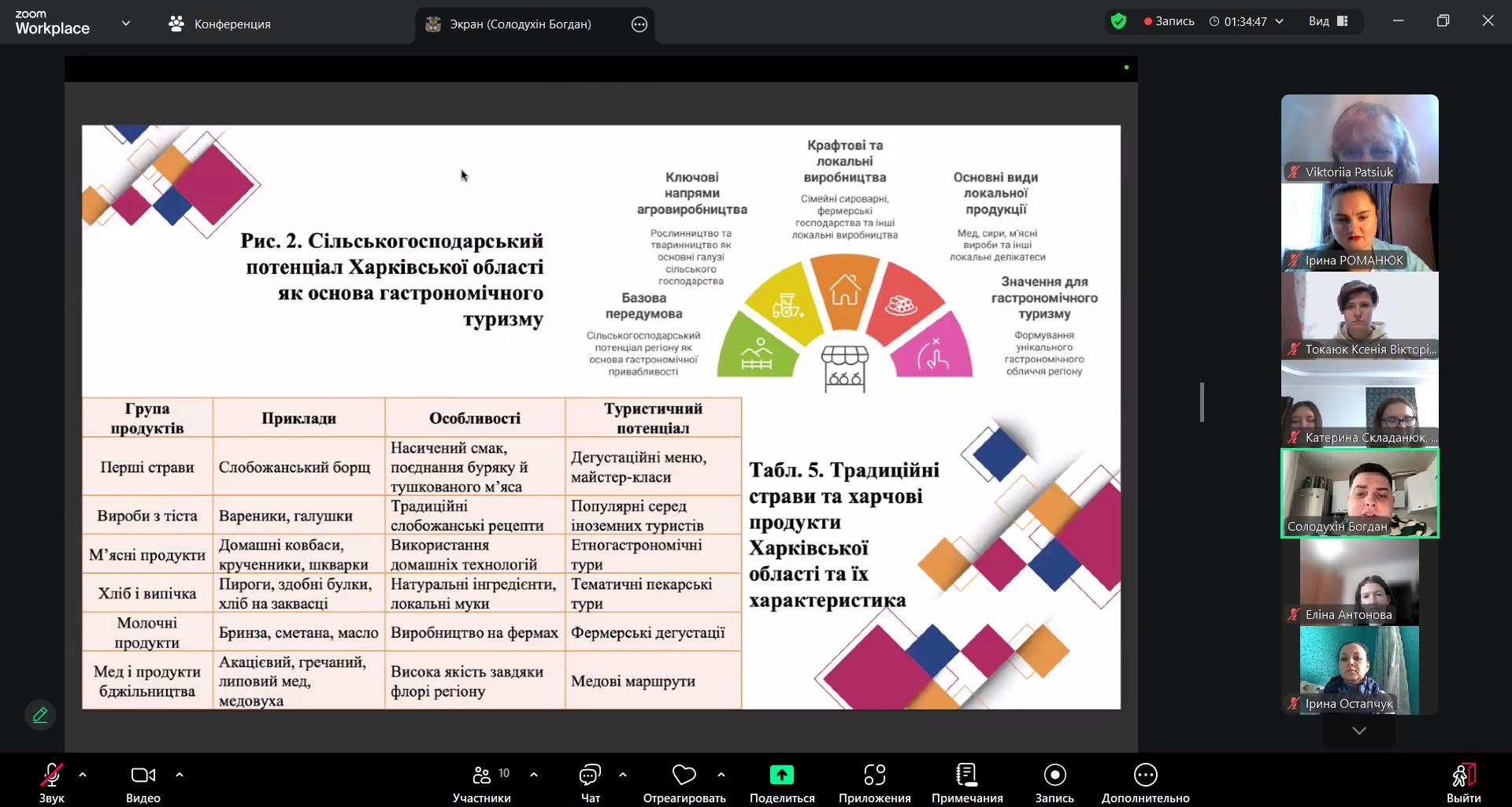Open screen share tab options ellipsis

click(x=639, y=24)
